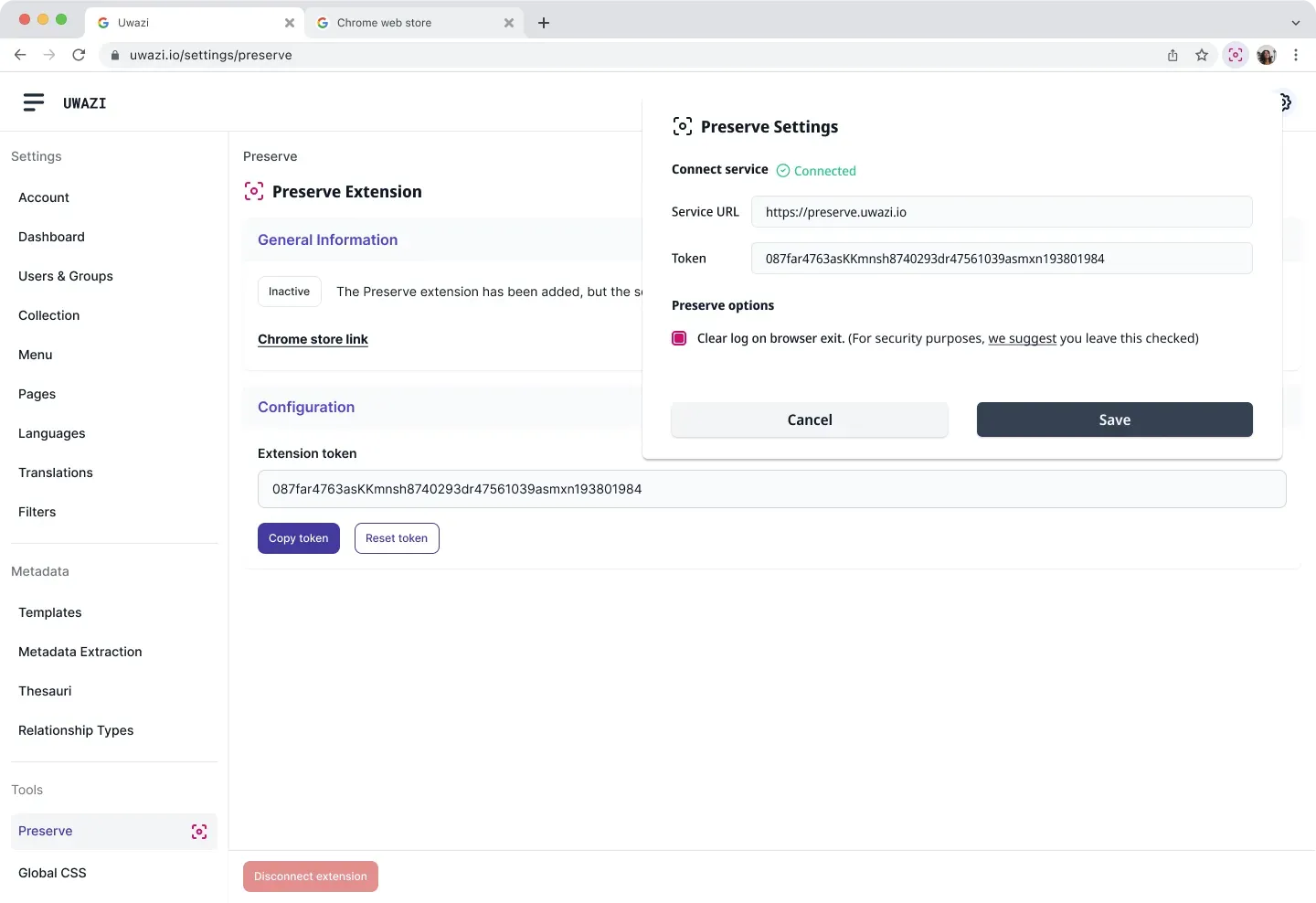Open Chrome's three-dot menu
This screenshot has width=1316, height=903.
tap(1297, 55)
